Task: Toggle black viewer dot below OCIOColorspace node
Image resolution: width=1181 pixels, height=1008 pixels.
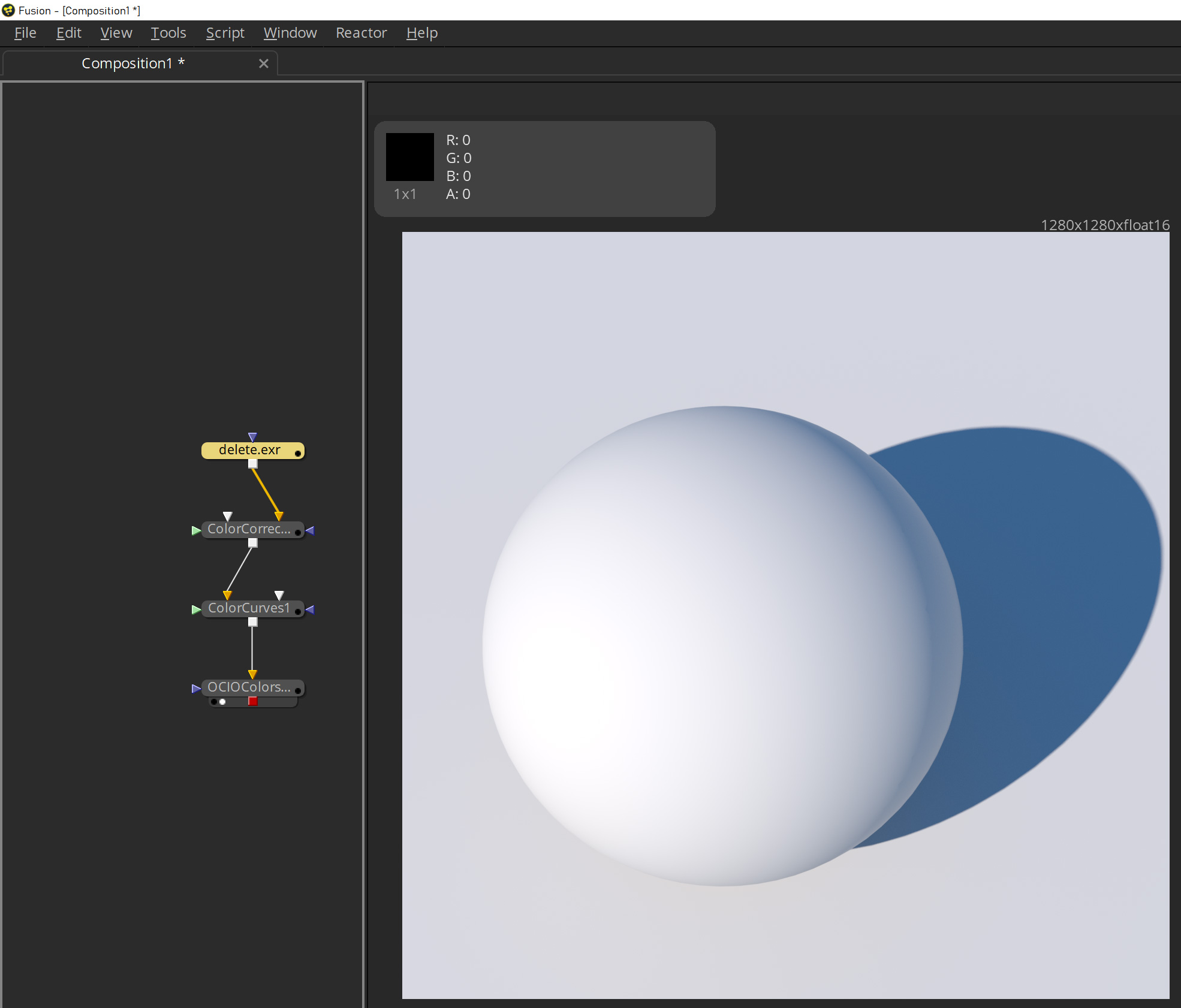Action: click(x=214, y=702)
